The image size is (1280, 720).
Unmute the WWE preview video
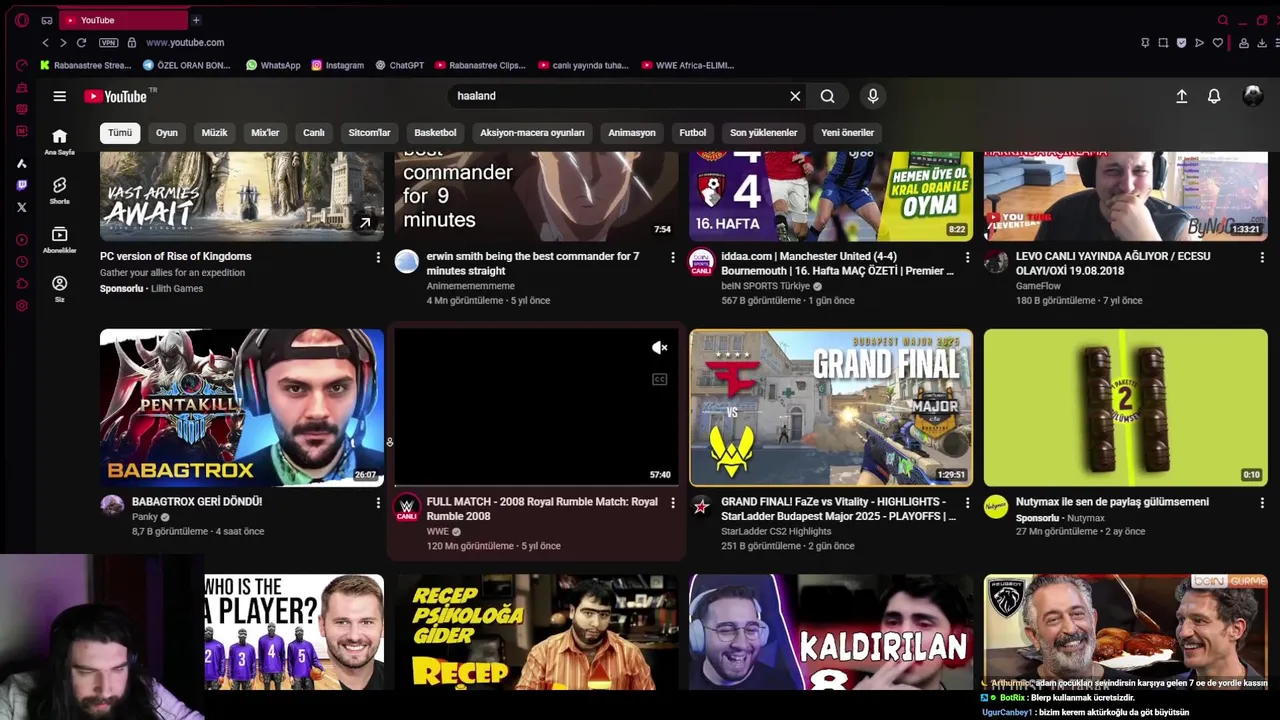coord(660,348)
